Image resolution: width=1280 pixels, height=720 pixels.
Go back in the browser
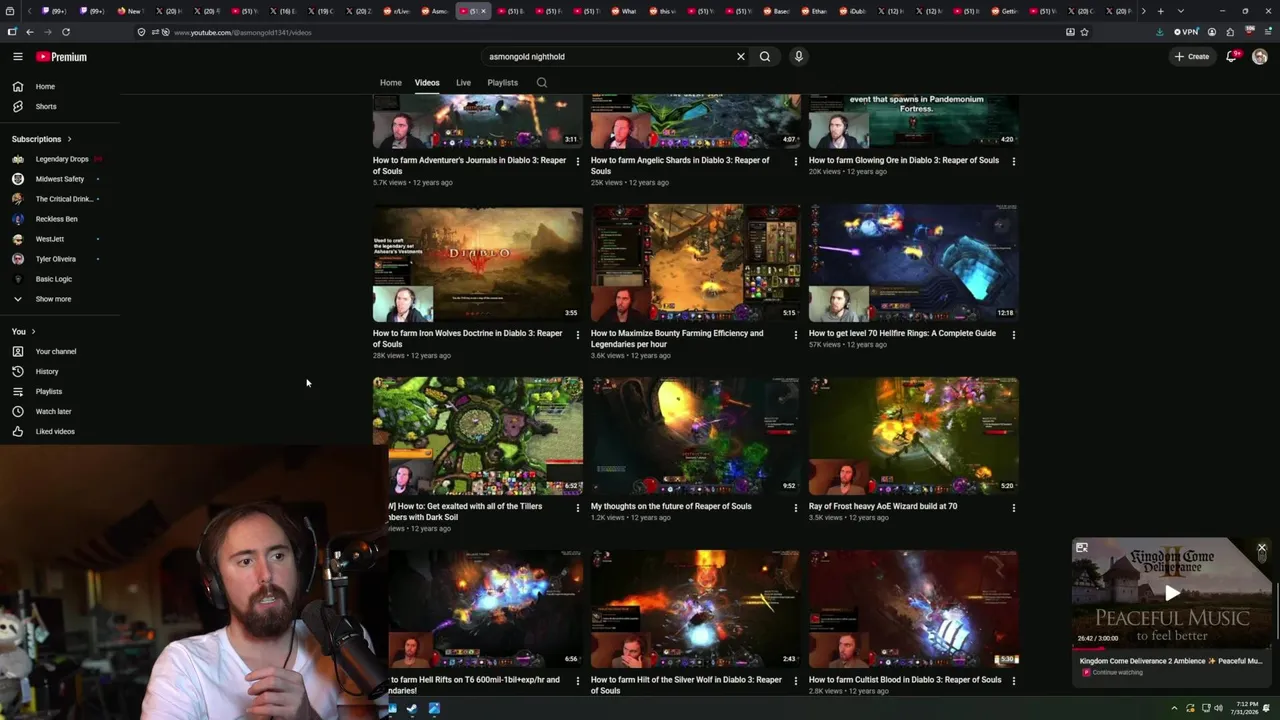click(x=30, y=32)
